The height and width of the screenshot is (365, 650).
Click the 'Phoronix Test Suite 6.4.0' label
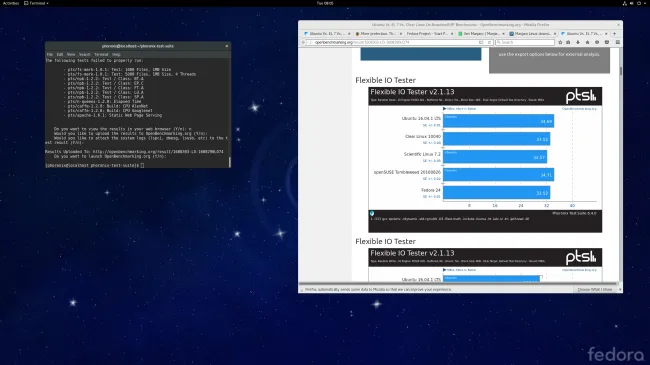coord(574,213)
